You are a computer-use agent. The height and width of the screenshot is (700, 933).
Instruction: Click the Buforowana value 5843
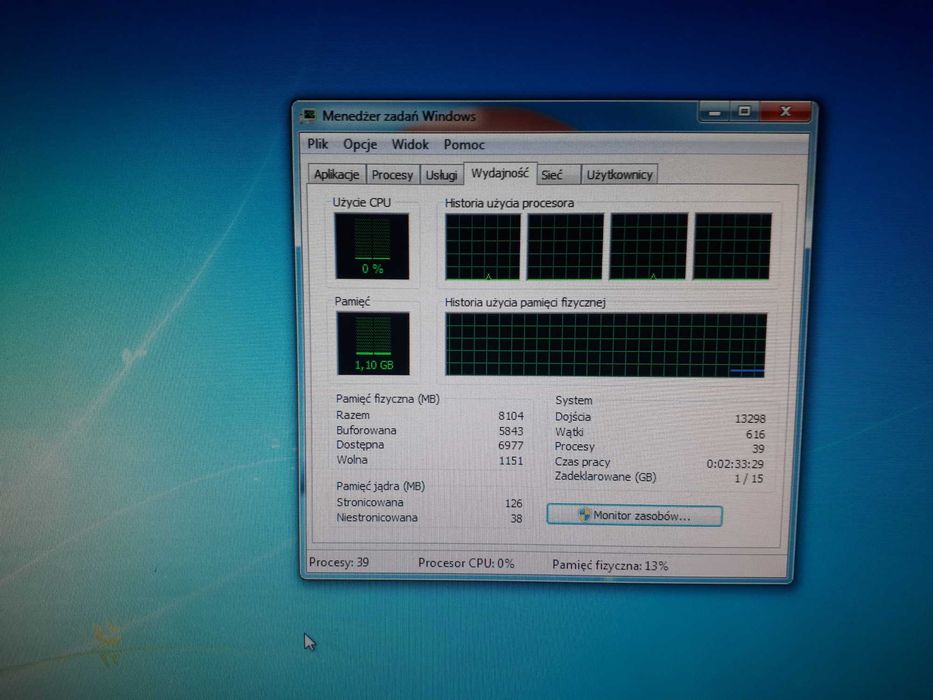[x=511, y=431]
